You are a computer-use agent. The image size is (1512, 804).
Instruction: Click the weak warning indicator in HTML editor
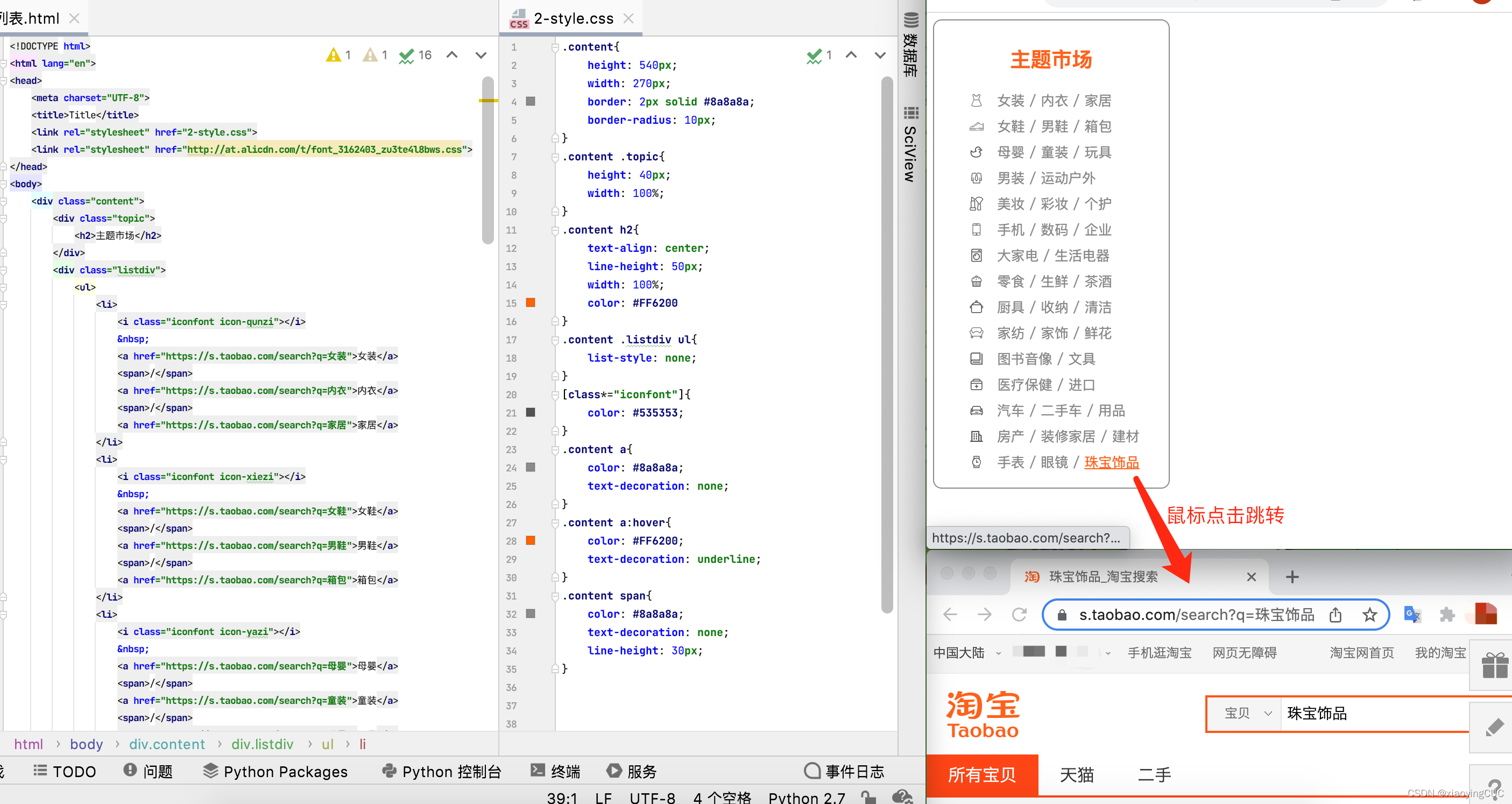coord(375,55)
